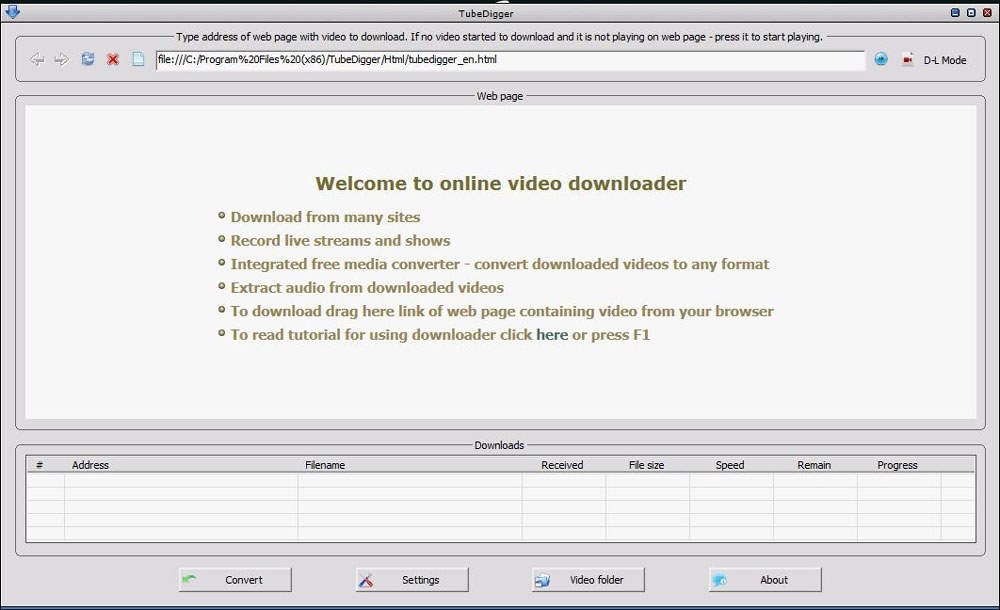This screenshot has width=1000, height=610.
Task: Click 'Record live streams and shows' text
Action: point(341,241)
